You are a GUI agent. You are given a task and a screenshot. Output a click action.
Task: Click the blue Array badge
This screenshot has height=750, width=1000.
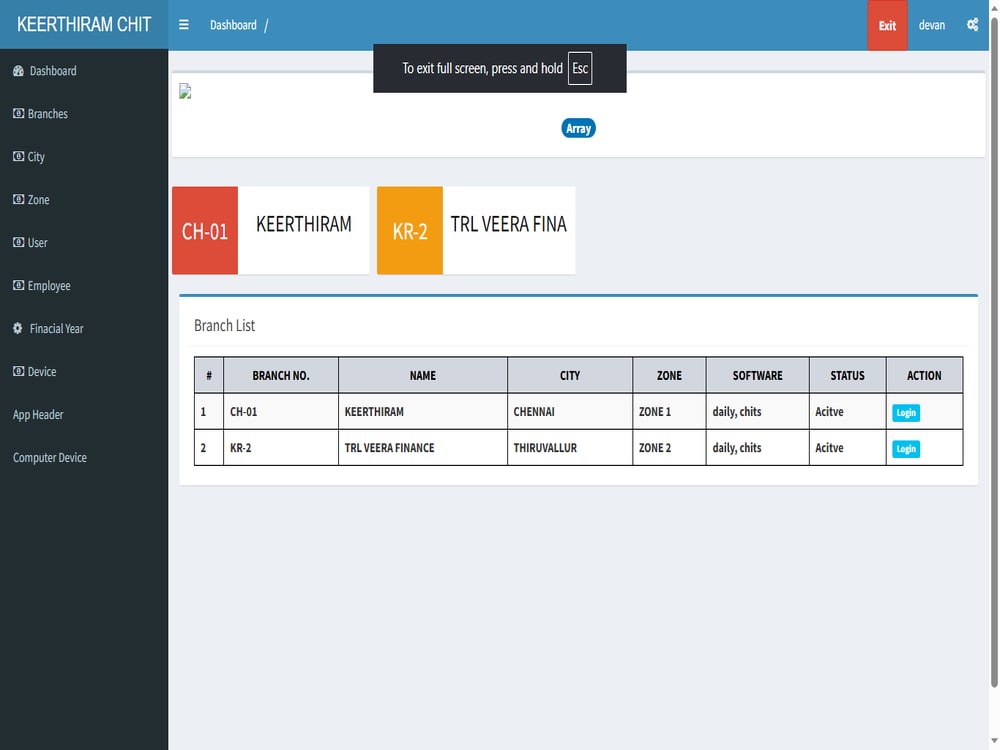point(578,128)
